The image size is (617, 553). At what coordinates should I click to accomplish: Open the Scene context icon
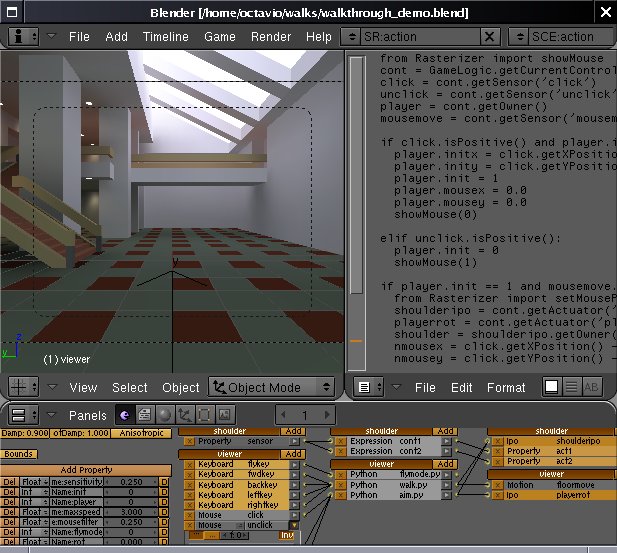[x=225, y=415]
